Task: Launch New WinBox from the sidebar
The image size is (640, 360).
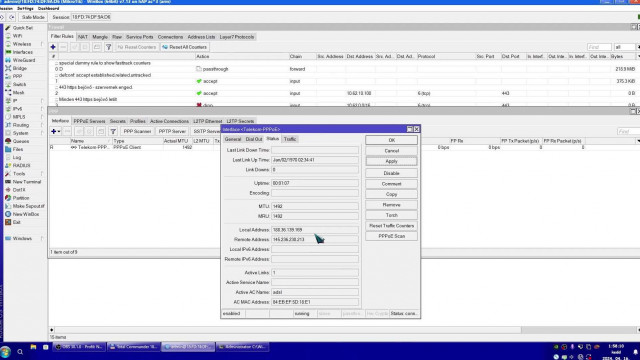Action: pyautogui.click(x=26, y=214)
